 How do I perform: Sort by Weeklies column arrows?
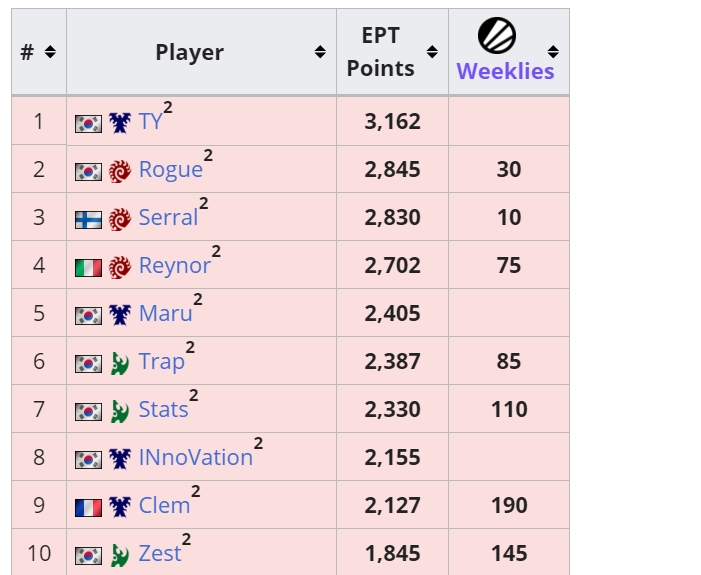point(553,52)
